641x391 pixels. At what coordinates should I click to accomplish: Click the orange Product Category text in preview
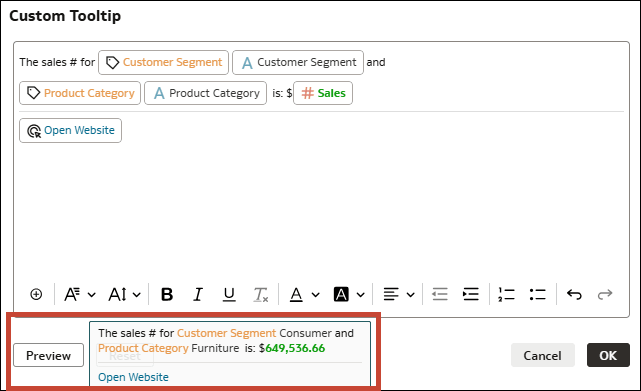click(143, 348)
